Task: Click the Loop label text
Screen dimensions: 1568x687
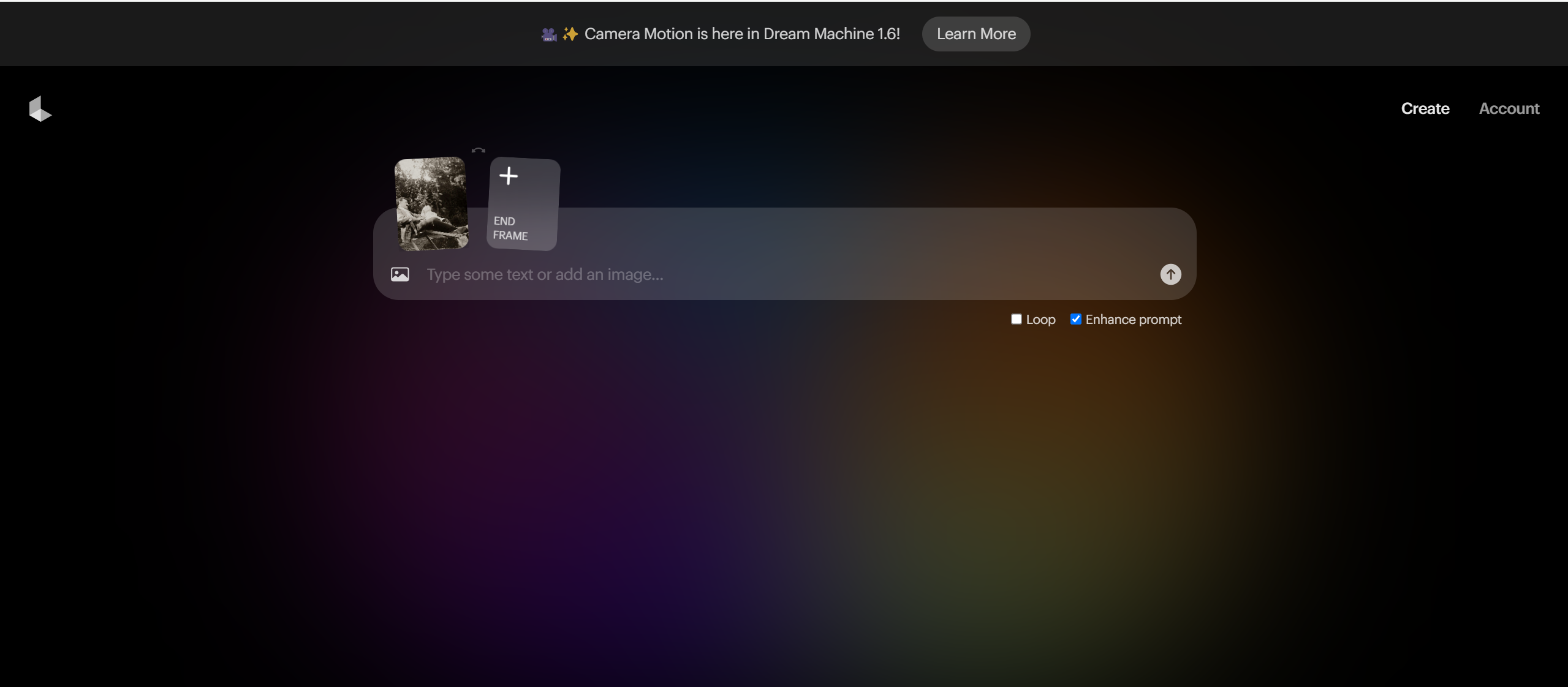Action: pyautogui.click(x=1040, y=320)
